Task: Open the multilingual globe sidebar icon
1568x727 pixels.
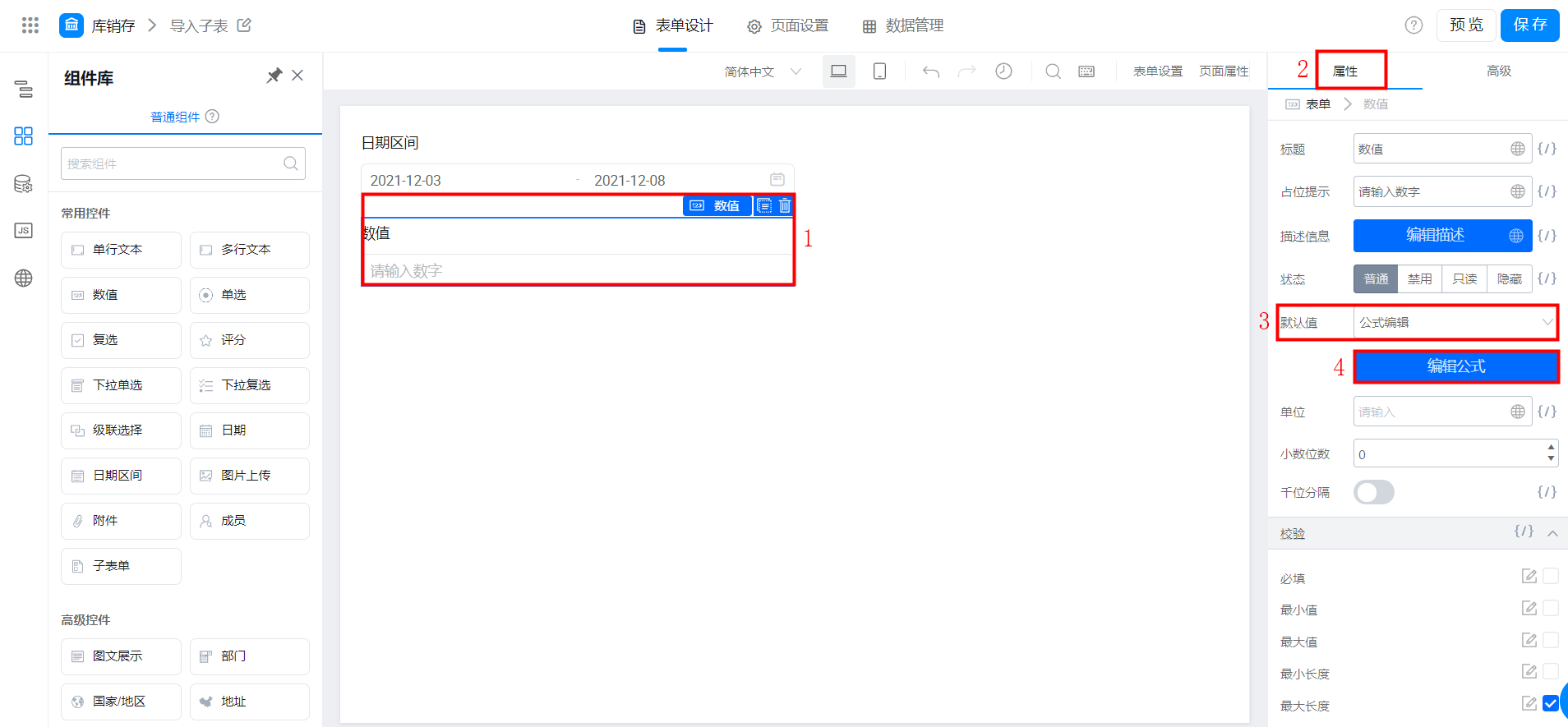Action: coord(24,278)
